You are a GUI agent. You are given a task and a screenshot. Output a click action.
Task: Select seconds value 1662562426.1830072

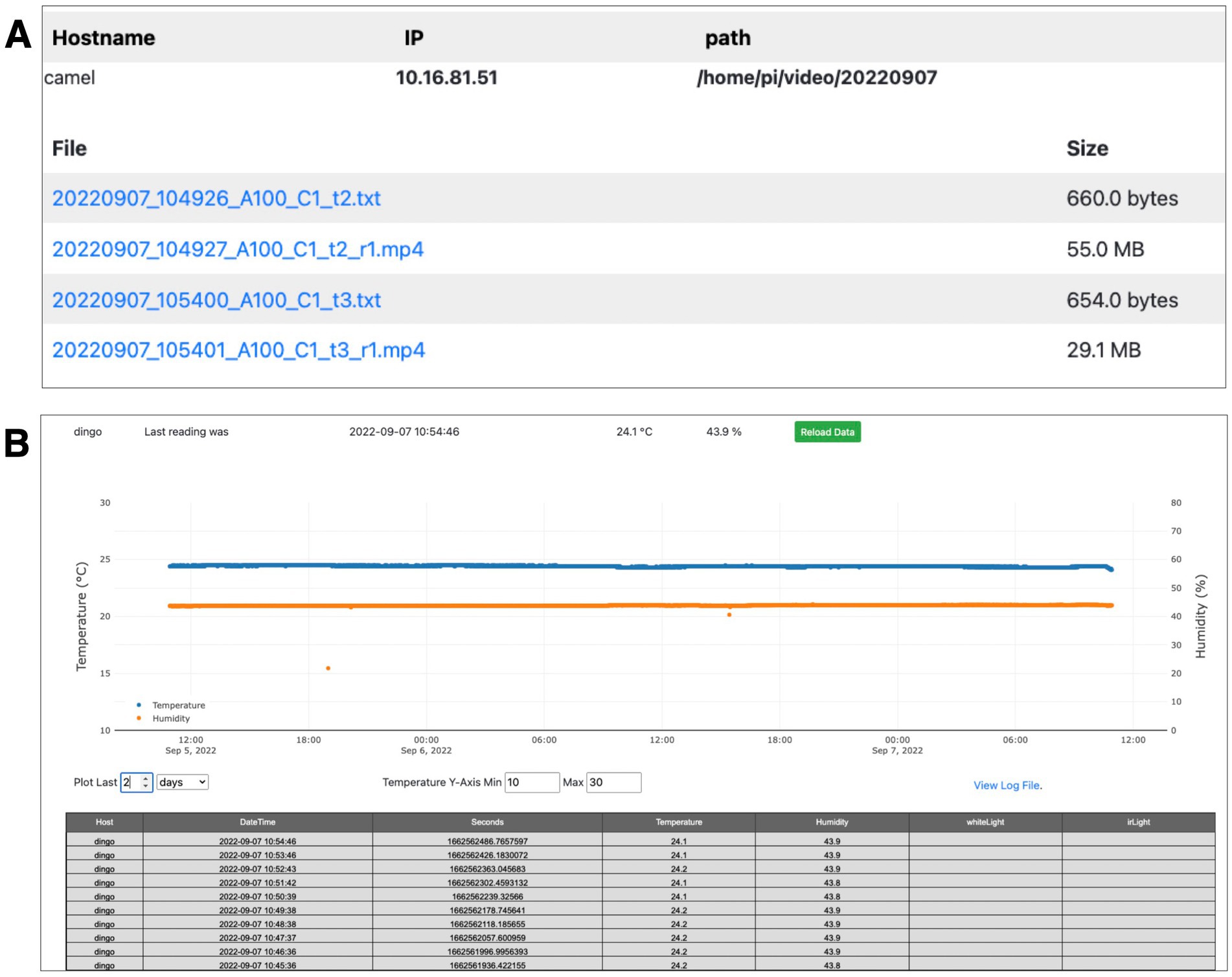487,855
